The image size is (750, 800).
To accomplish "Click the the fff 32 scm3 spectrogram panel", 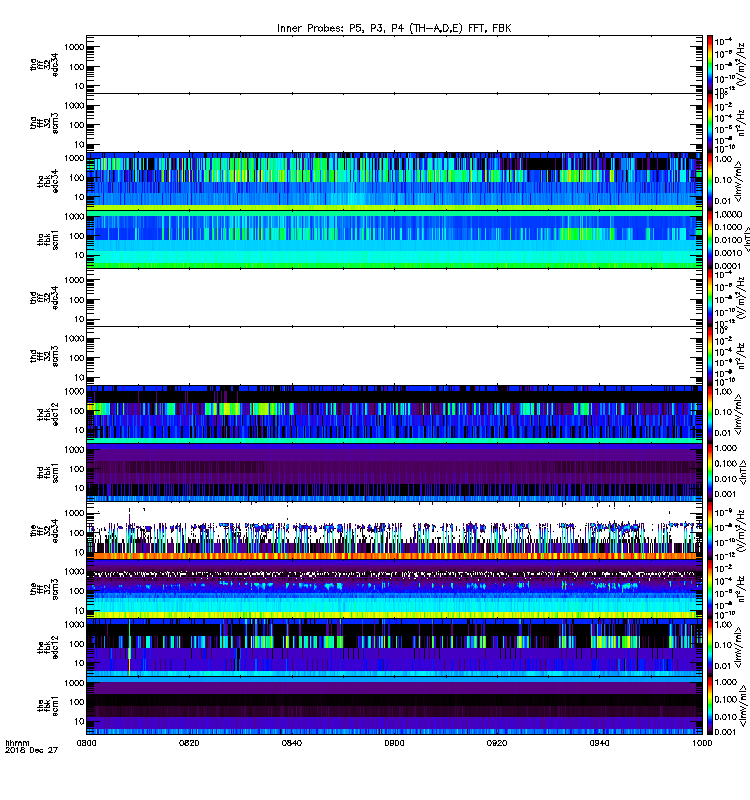I will tap(394, 589).
